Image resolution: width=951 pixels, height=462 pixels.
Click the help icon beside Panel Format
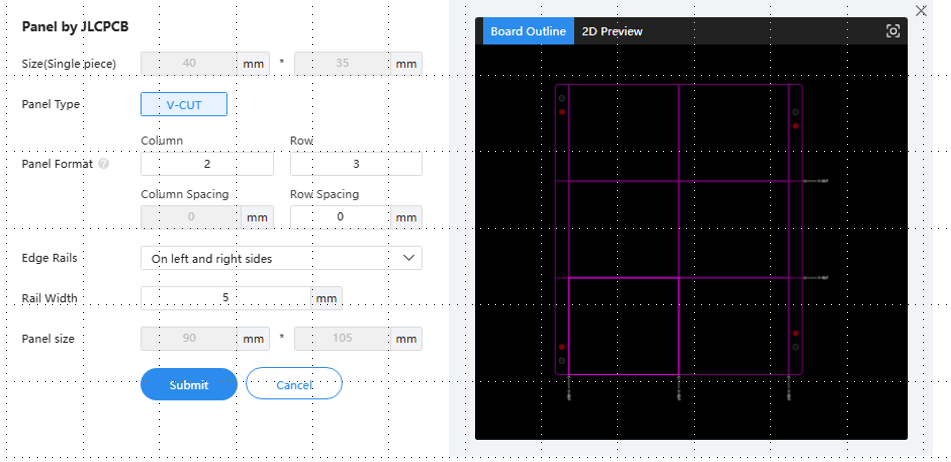pyautogui.click(x=104, y=164)
